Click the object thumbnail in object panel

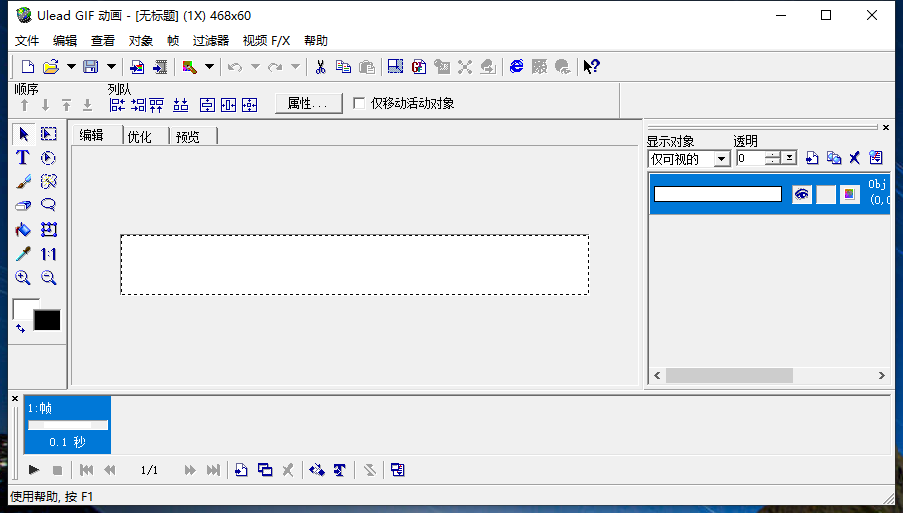click(718, 195)
